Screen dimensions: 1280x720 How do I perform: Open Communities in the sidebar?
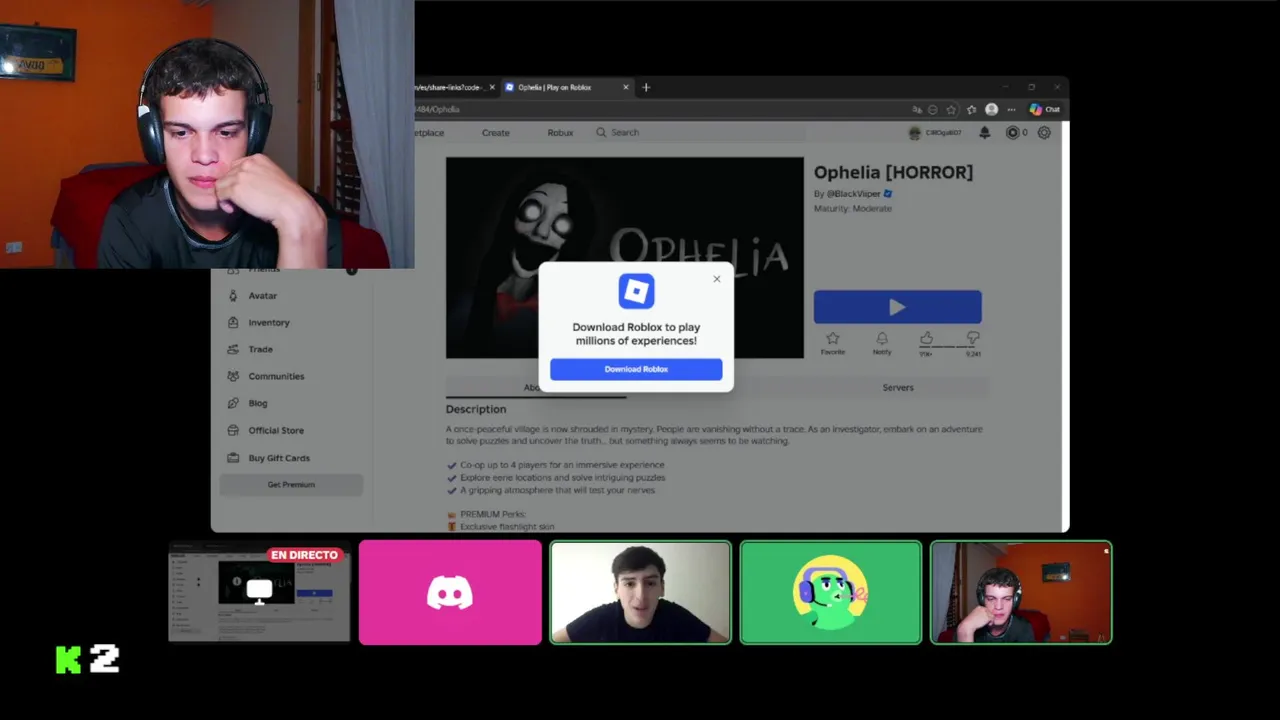pos(276,376)
